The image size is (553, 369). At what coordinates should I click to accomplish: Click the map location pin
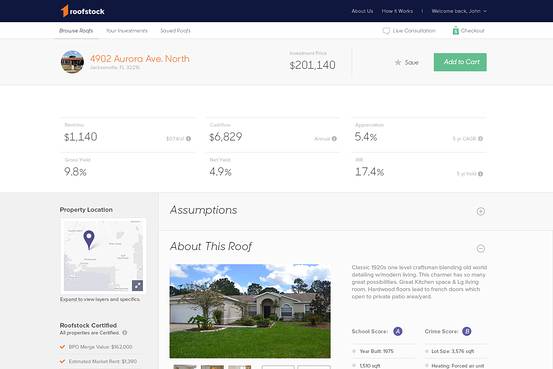click(x=89, y=240)
